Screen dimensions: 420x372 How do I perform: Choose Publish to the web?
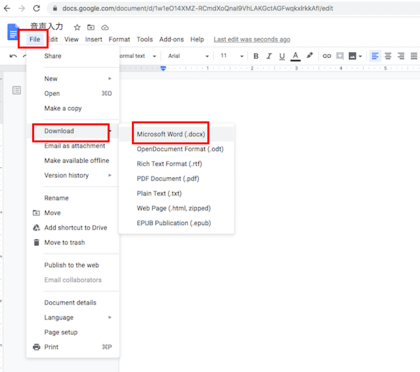(73, 265)
